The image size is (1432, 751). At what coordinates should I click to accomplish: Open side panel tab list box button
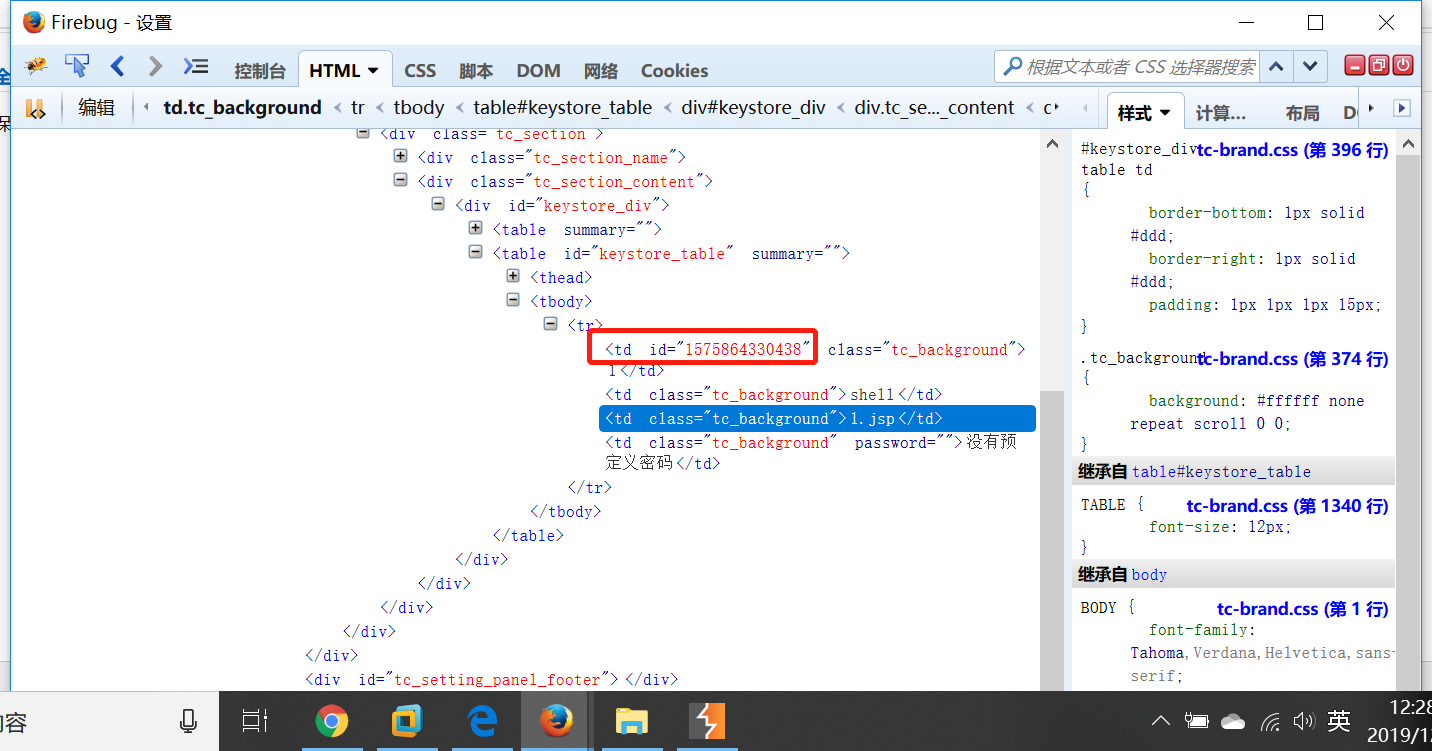(x=1402, y=108)
